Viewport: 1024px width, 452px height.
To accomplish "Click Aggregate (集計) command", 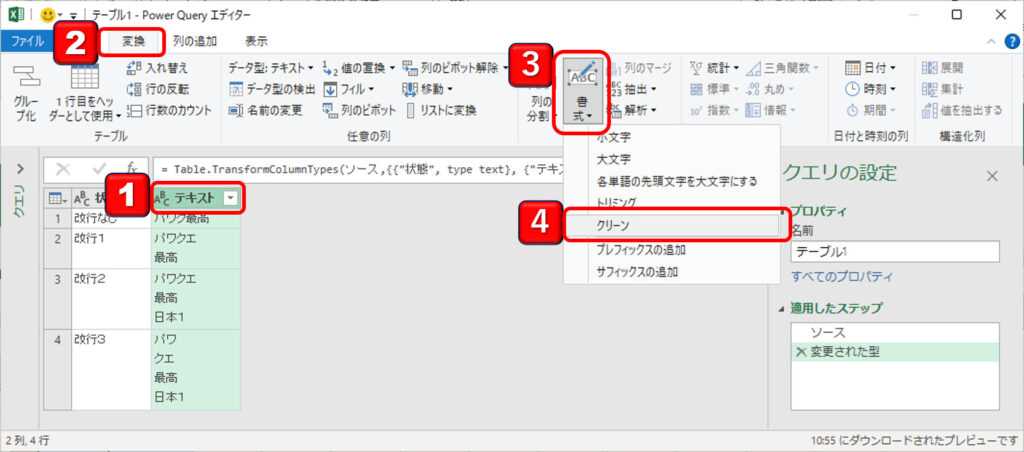I will (x=942, y=89).
